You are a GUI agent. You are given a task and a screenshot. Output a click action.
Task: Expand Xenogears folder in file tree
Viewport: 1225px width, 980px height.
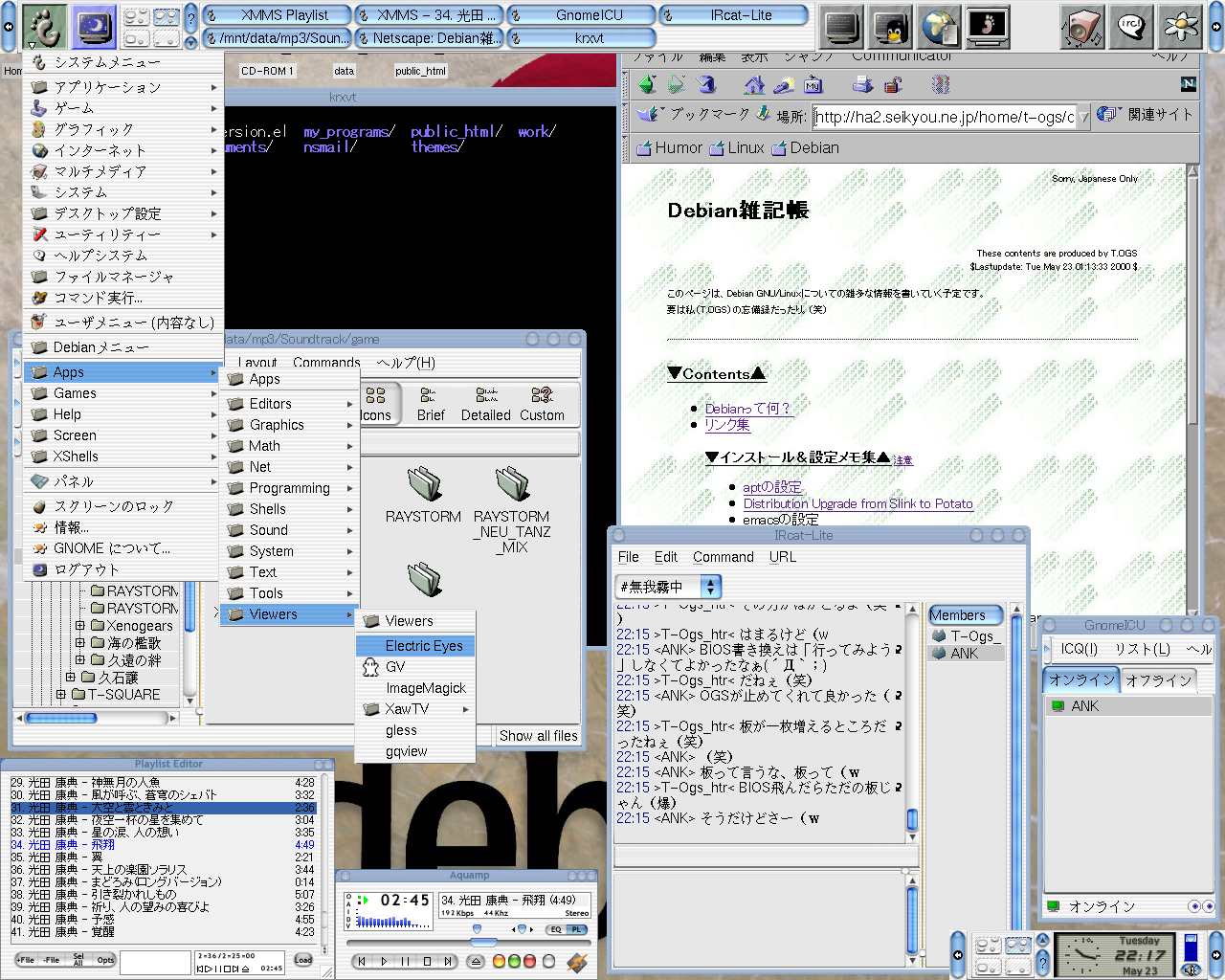coord(80,626)
